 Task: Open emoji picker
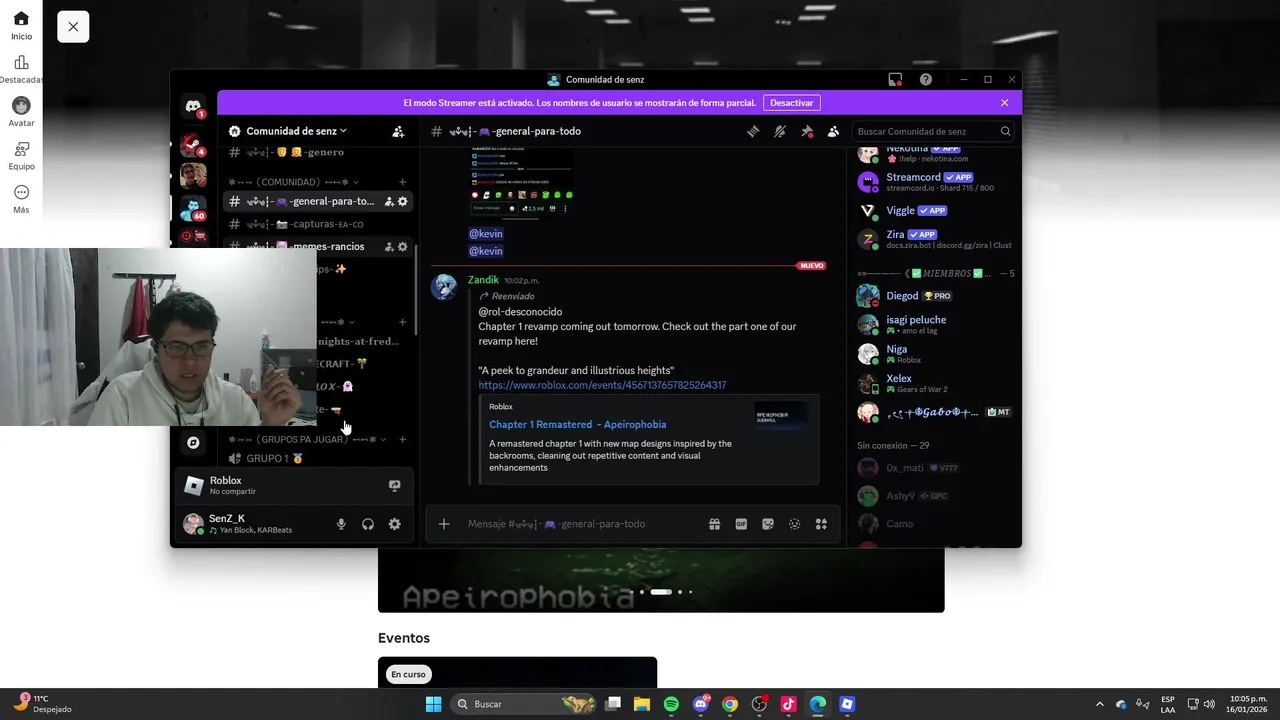(794, 524)
